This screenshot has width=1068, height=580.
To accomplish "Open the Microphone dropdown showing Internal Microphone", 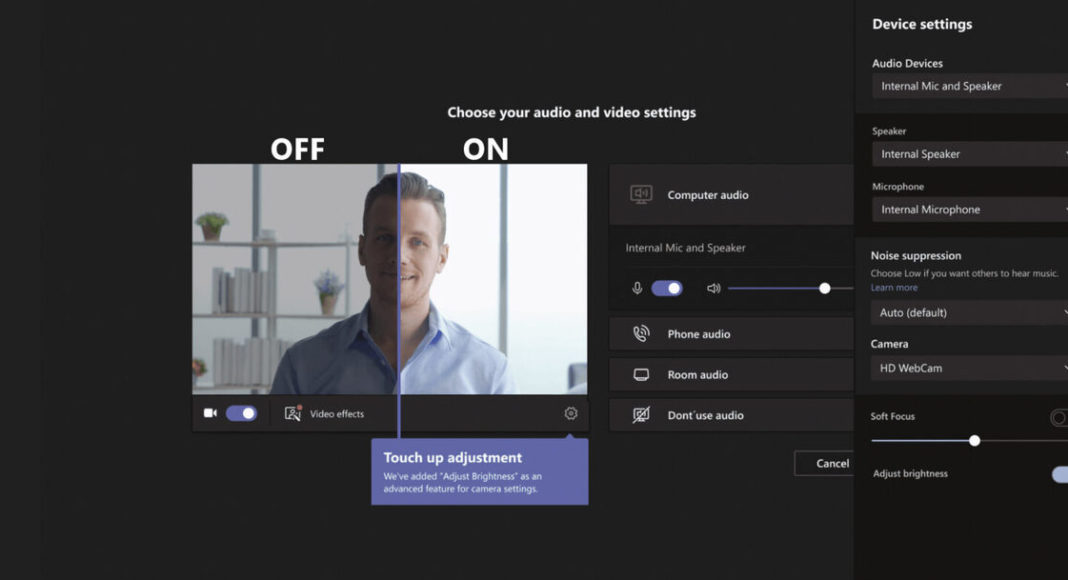I will (x=970, y=210).
